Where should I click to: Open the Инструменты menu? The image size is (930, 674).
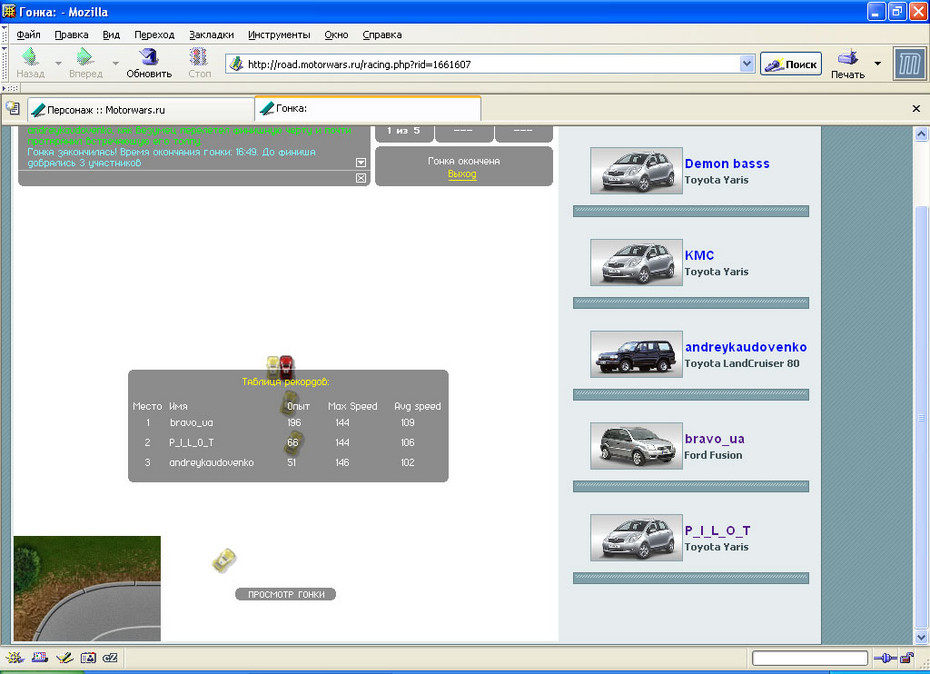(x=279, y=35)
